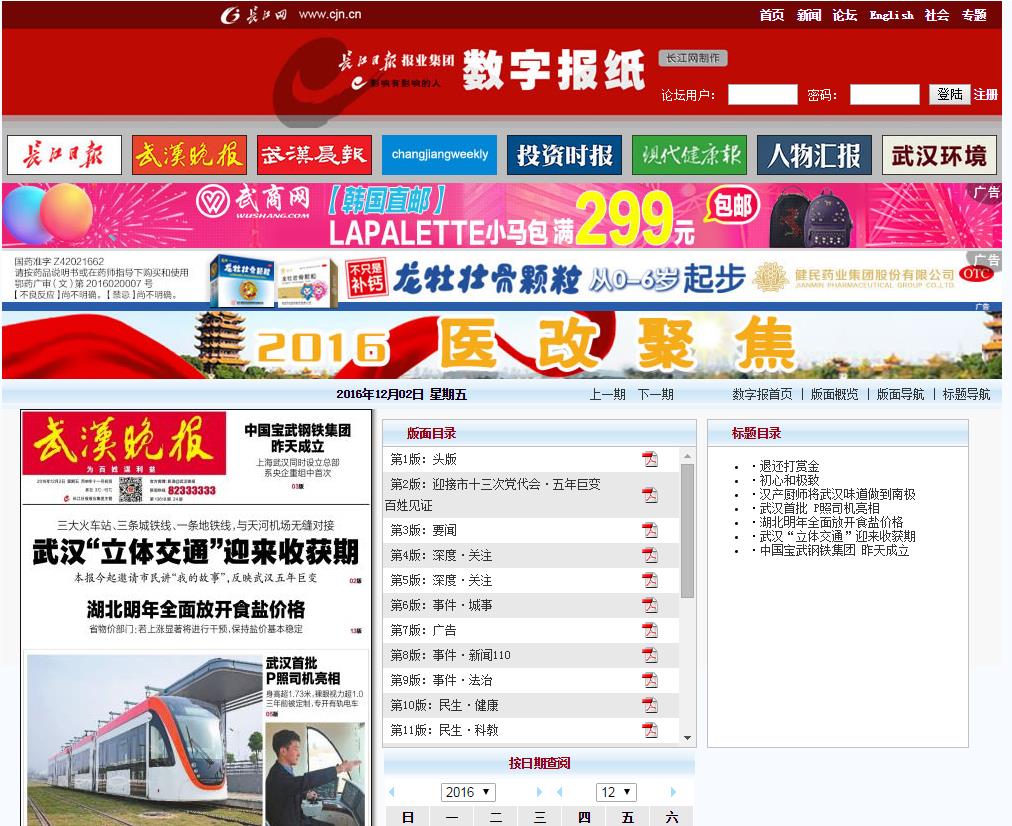Open 第6版：事件·城事 in the page list
1012x826 pixels.
point(441,605)
